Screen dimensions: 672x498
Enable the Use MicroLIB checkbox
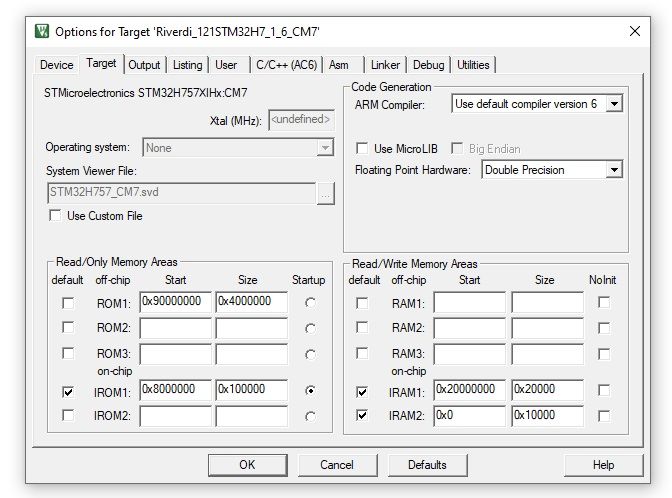[362, 148]
